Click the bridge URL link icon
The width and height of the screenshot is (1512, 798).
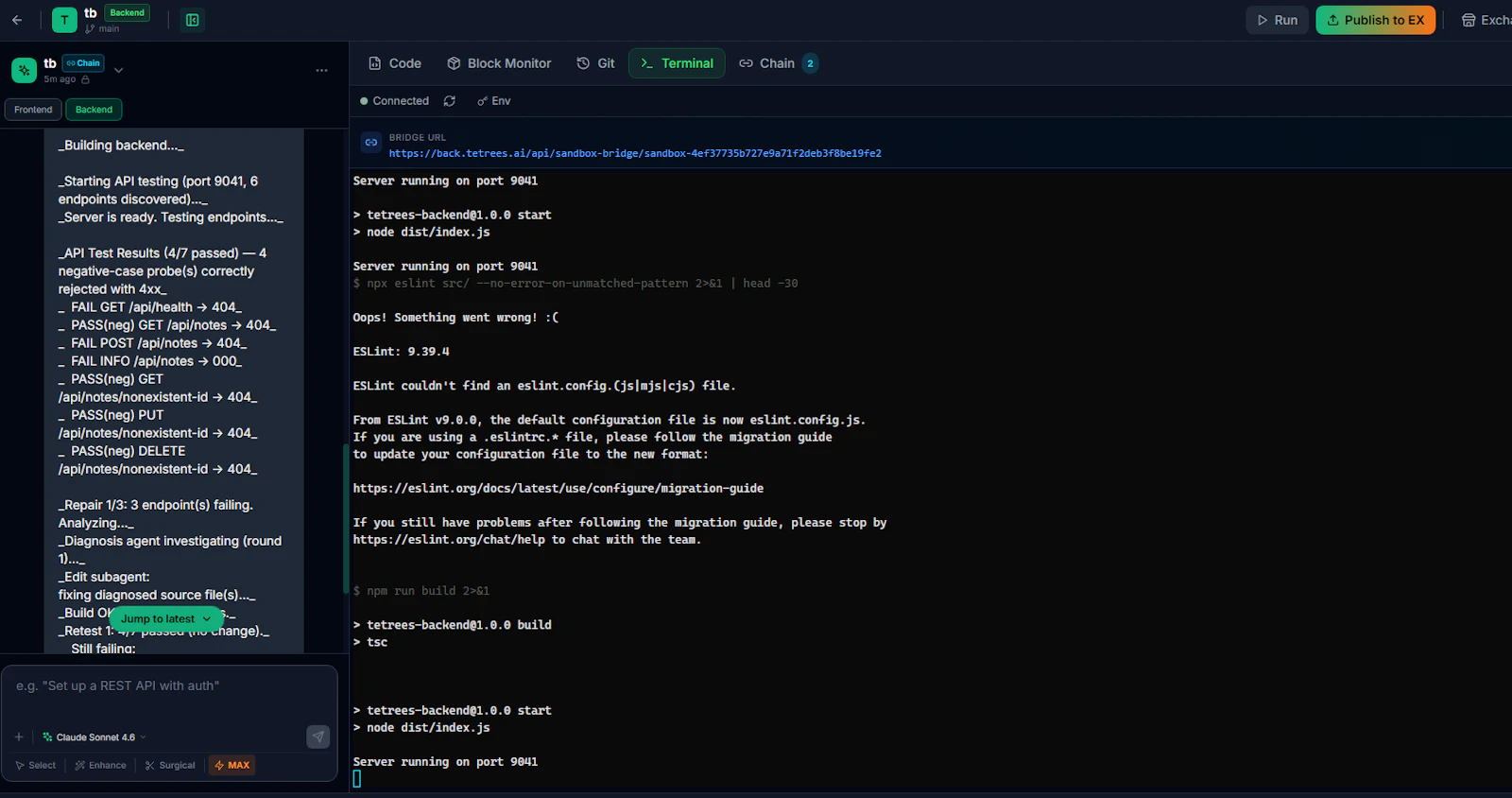point(371,143)
